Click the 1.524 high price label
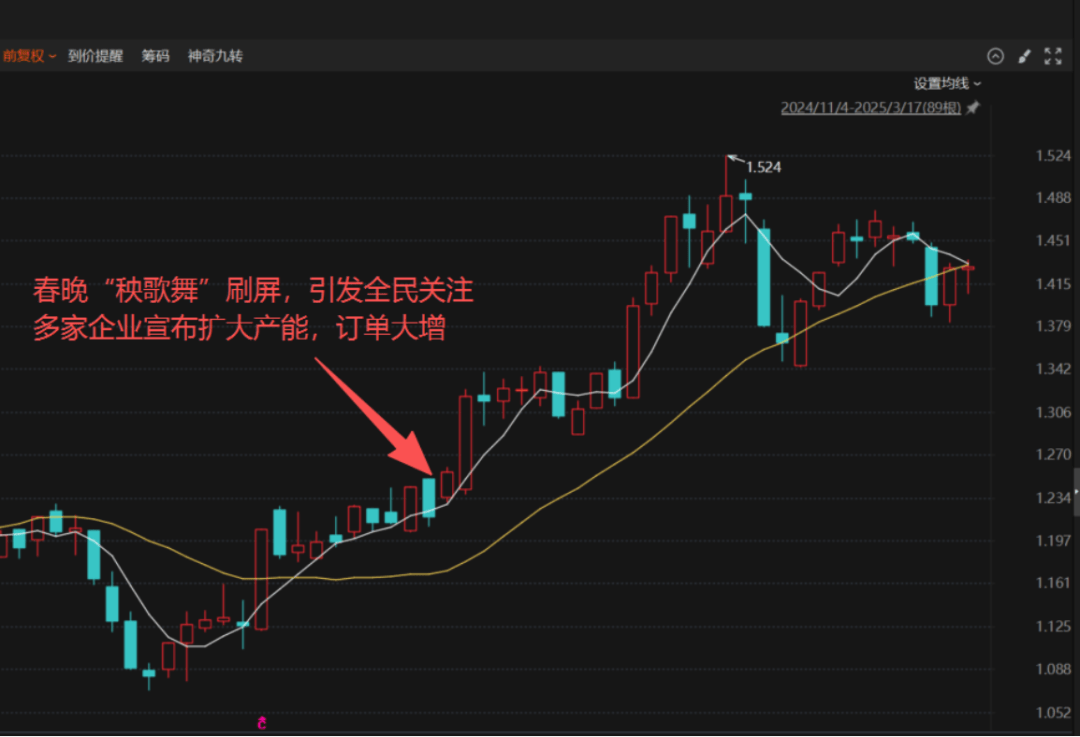 coord(763,167)
